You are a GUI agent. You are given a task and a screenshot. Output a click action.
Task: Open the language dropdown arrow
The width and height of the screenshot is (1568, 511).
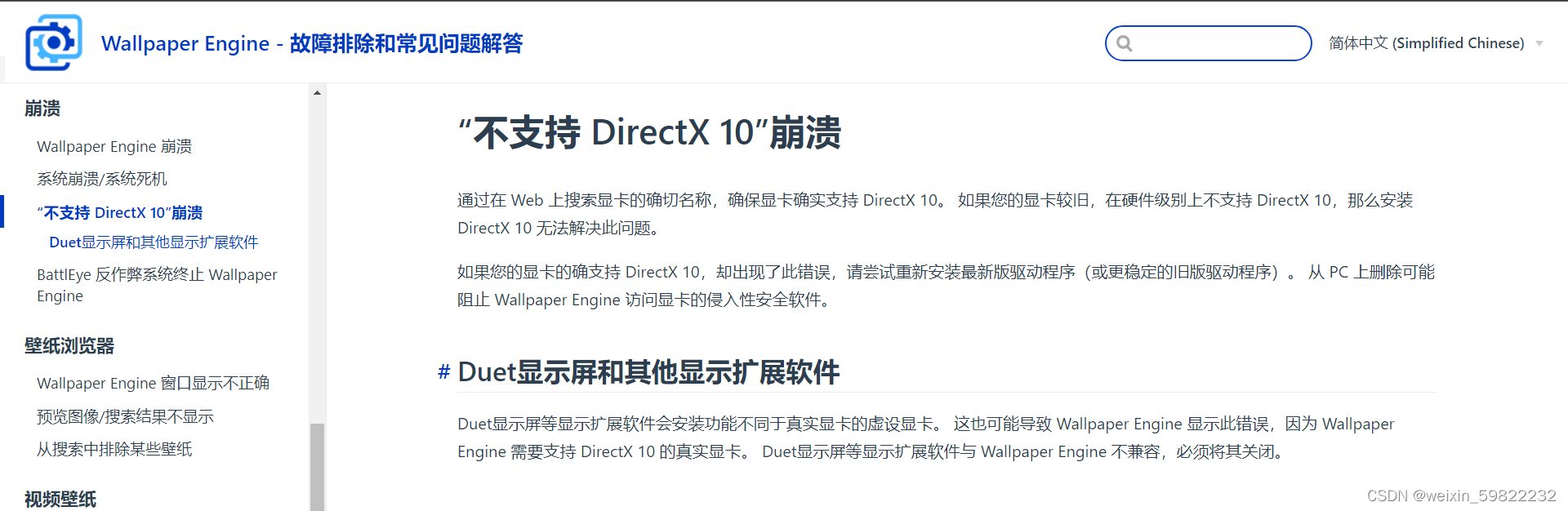pyautogui.click(x=1539, y=43)
